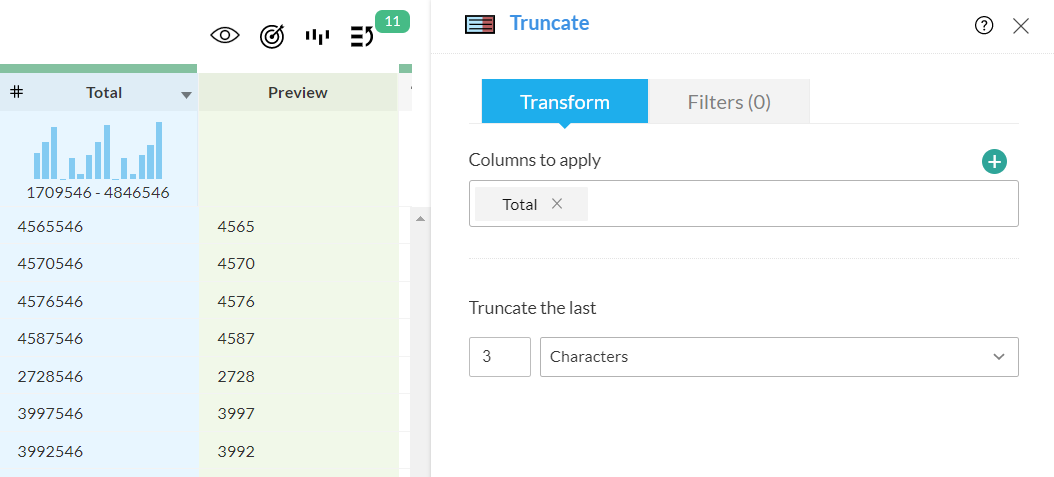
Task: Click the Truncate title link
Action: tap(549, 23)
